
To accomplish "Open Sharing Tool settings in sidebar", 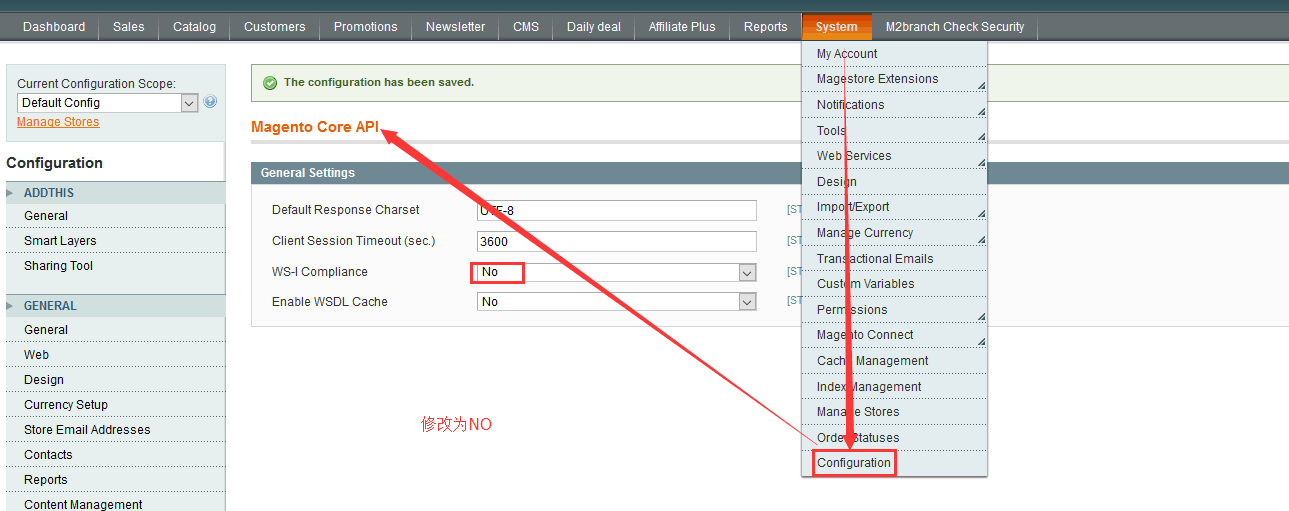I will coord(58,266).
